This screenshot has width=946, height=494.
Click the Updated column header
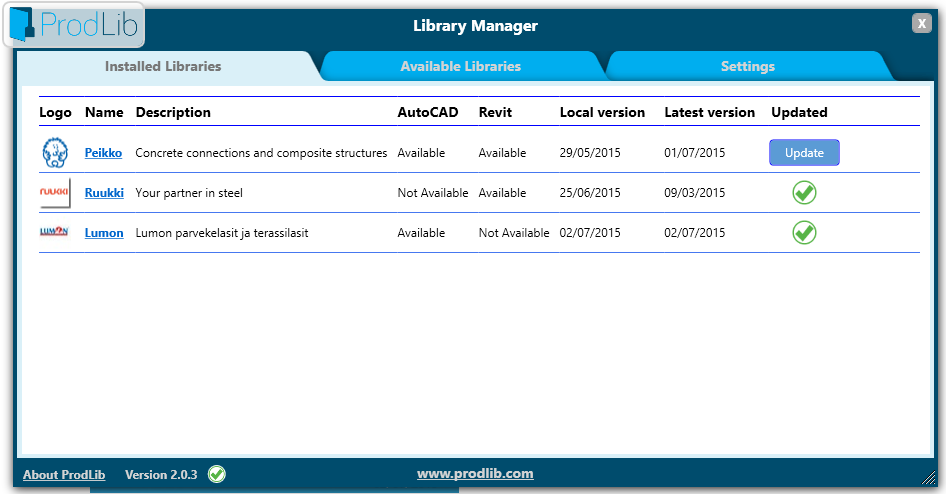click(799, 113)
